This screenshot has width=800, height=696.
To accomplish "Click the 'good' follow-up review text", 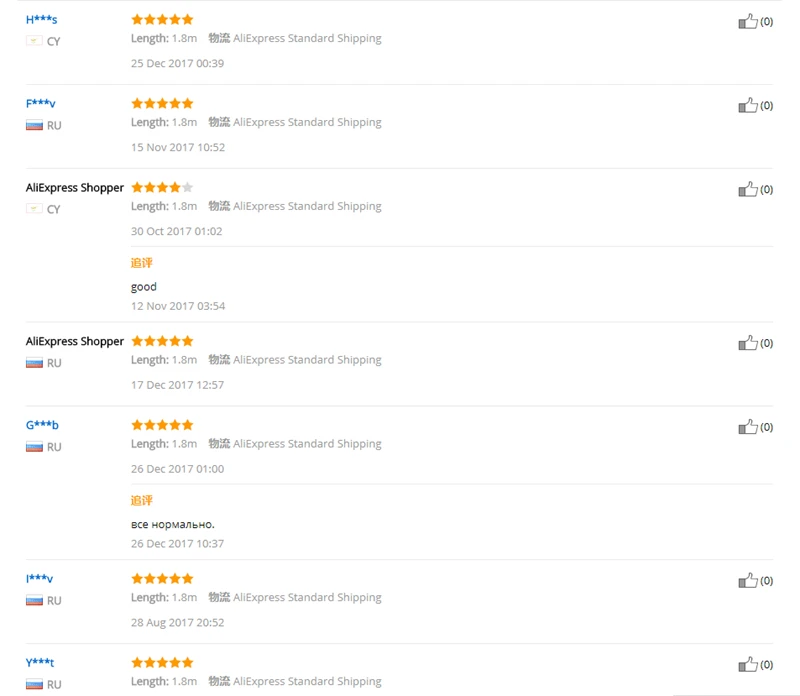I will pyautogui.click(x=144, y=287).
